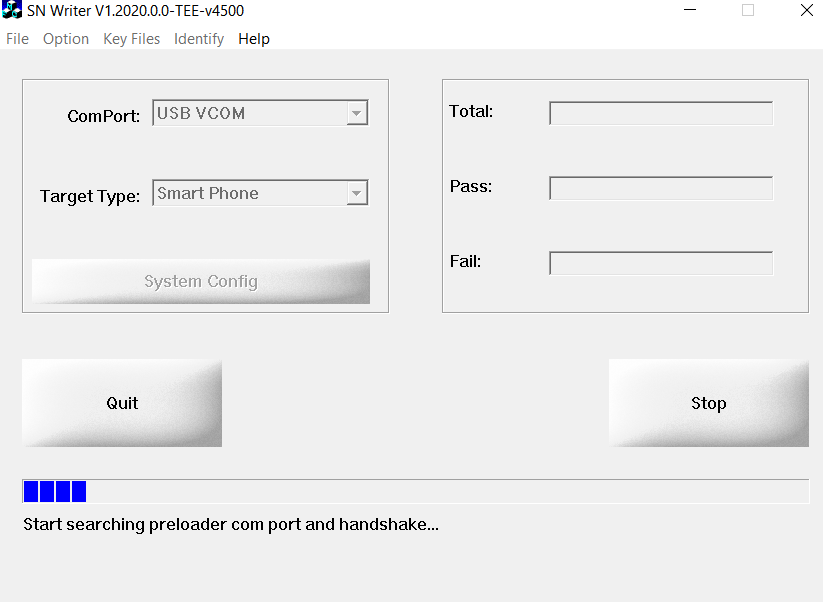Viewport: 823px width, 602px height.
Task: Minimize the SN Writer window
Action: point(690,10)
